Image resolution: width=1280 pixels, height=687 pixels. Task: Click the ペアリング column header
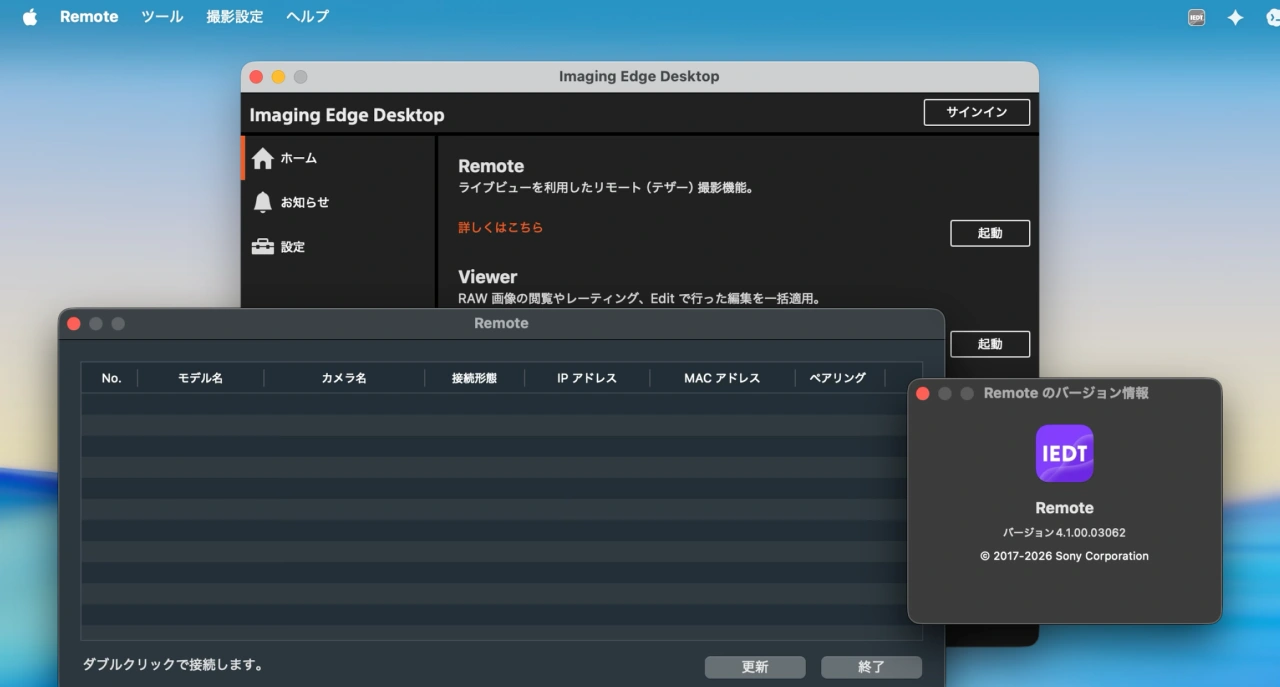(x=837, y=378)
